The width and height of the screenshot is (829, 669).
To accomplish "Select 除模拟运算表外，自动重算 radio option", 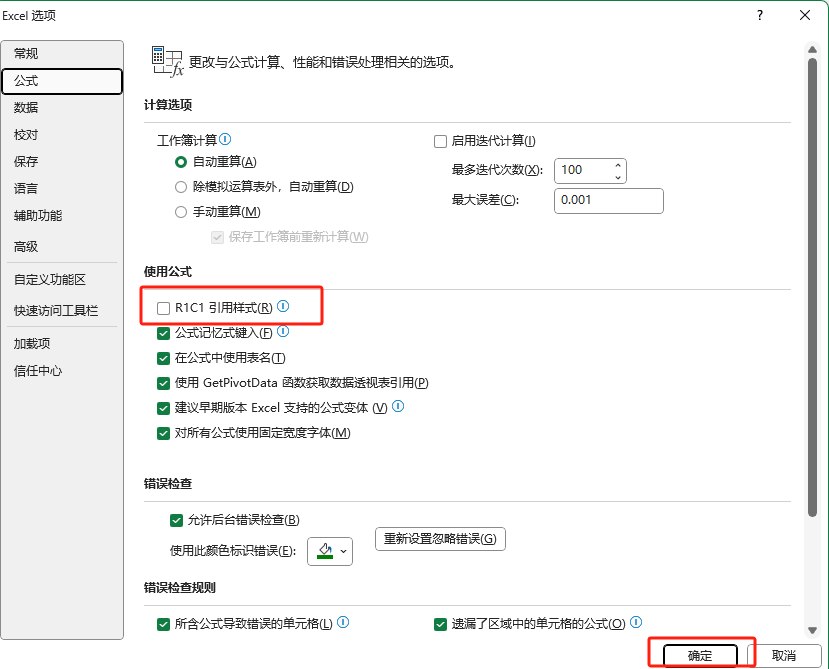I will click(181, 187).
